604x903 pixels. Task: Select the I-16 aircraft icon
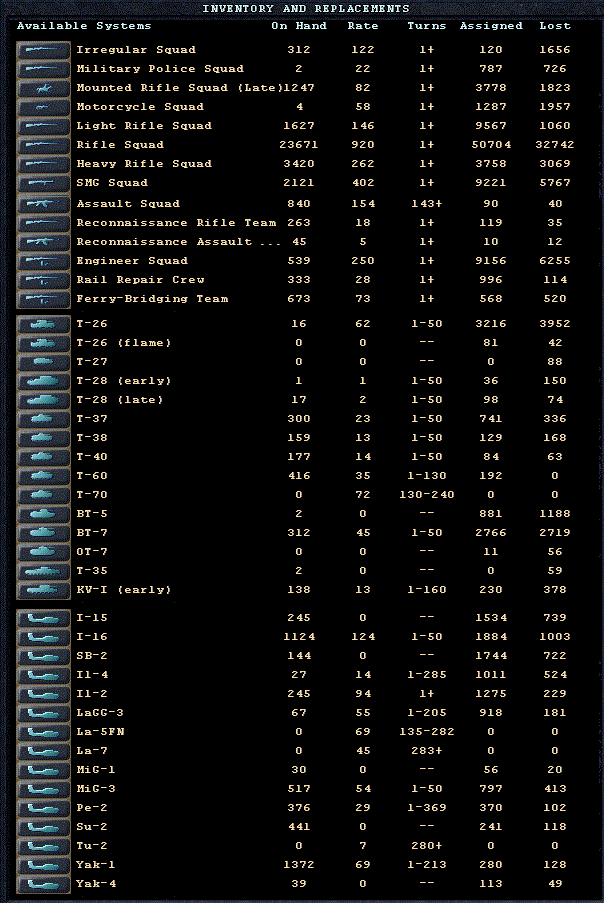coord(43,638)
